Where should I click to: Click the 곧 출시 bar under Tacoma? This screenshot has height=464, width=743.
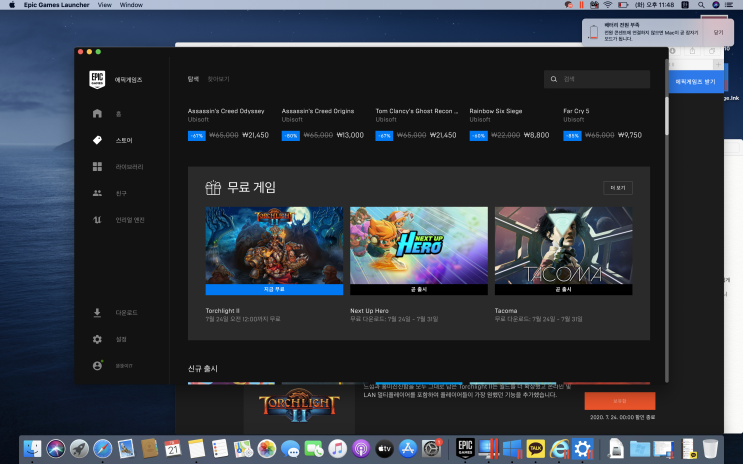pos(563,289)
